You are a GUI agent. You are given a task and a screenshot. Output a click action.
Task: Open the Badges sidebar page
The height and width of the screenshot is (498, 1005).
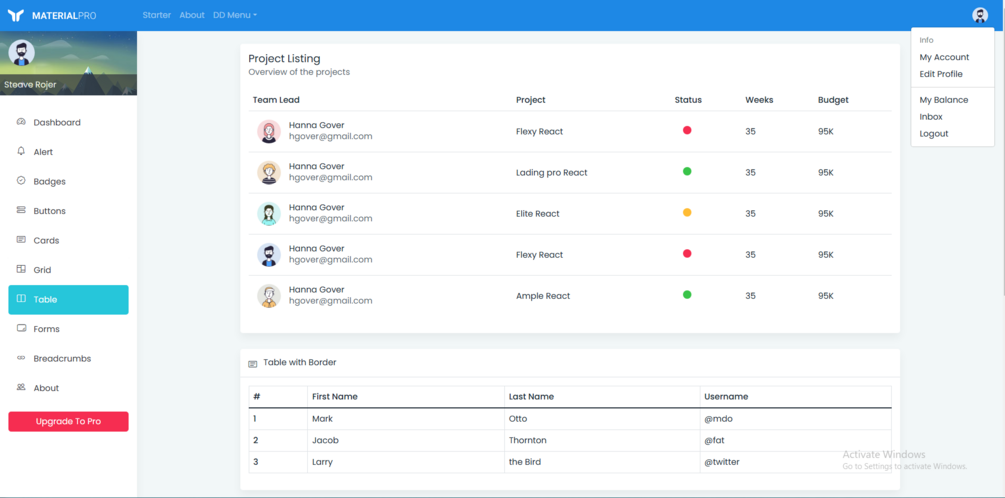(x=68, y=181)
